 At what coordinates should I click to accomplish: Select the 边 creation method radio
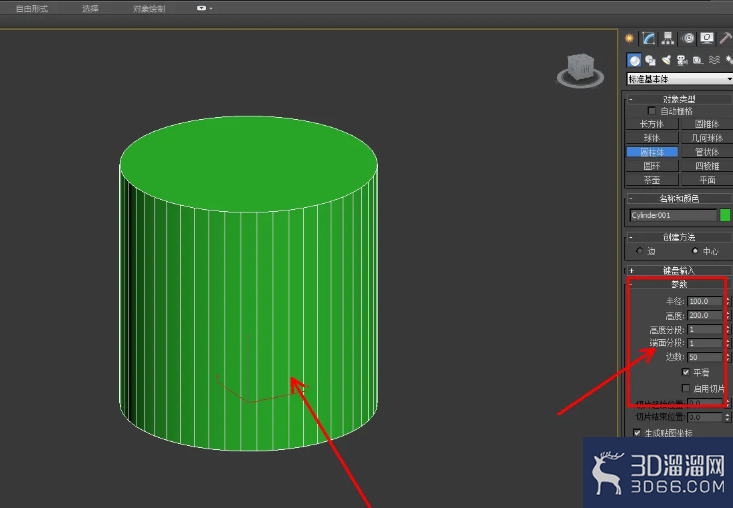pyautogui.click(x=640, y=251)
